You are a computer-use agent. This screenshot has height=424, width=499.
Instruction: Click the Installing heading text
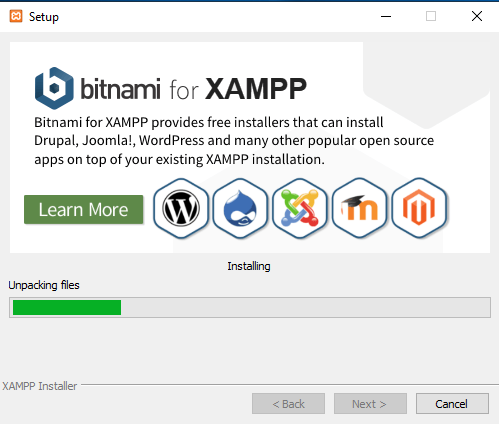click(249, 266)
